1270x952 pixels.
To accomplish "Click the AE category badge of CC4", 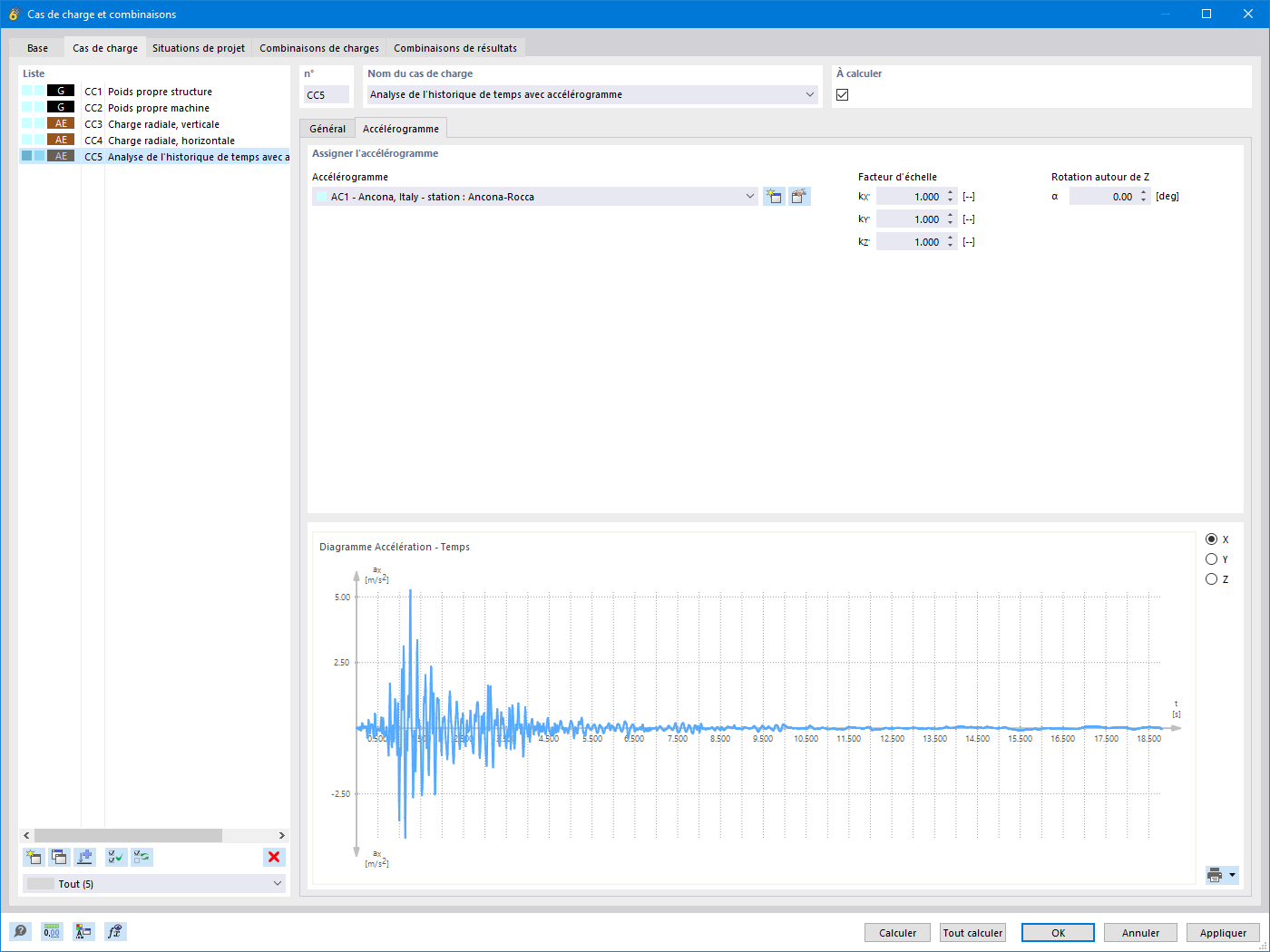I will (x=61, y=140).
